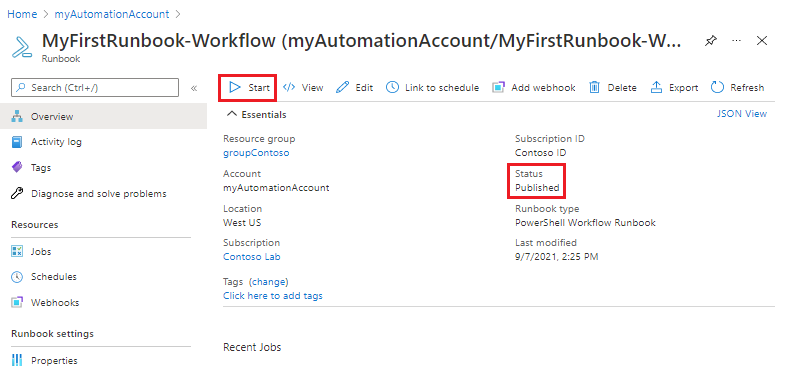Click the Schedules clock icon in sidebar
The image size is (785, 370).
(17, 277)
